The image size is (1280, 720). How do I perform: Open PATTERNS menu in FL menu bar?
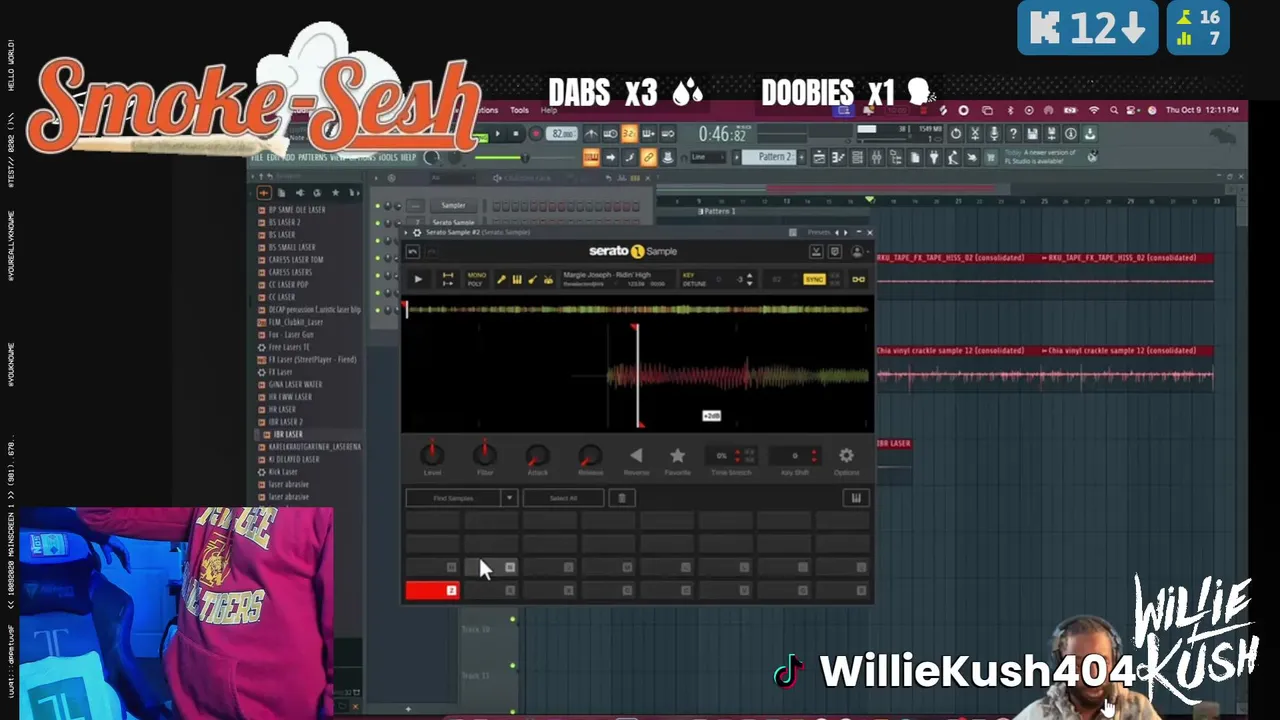coord(313,157)
